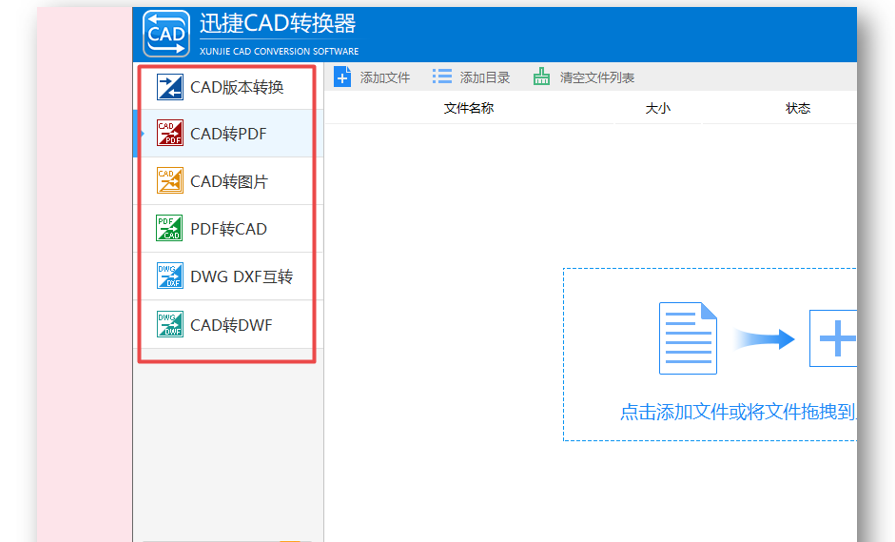This screenshot has height=542, width=895.
Task: Click the PDF转CAD green icon
Action: point(170,228)
